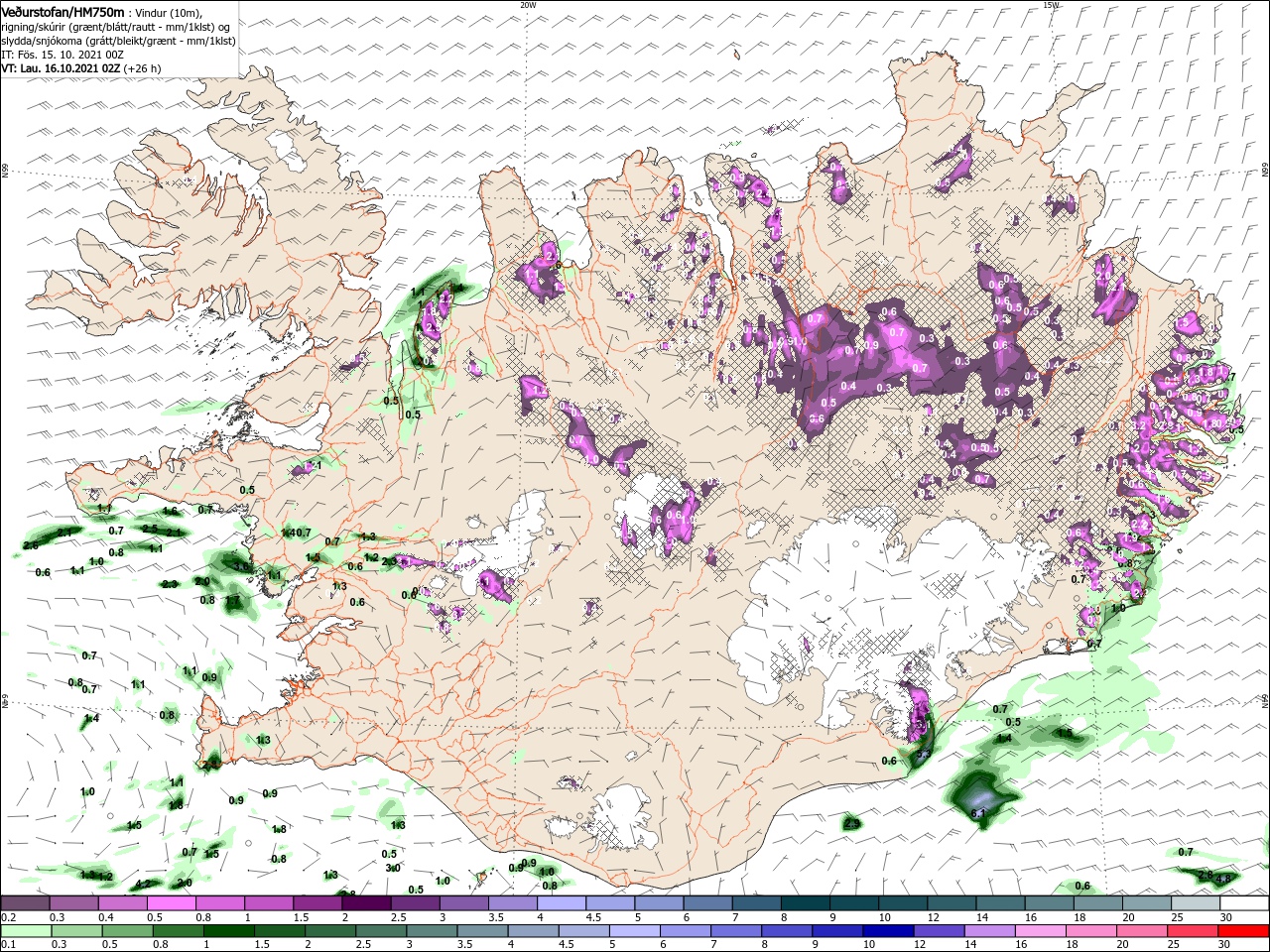Click the 10 dark blue rain scale swatch
The image size is (1270, 952).
[889, 931]
